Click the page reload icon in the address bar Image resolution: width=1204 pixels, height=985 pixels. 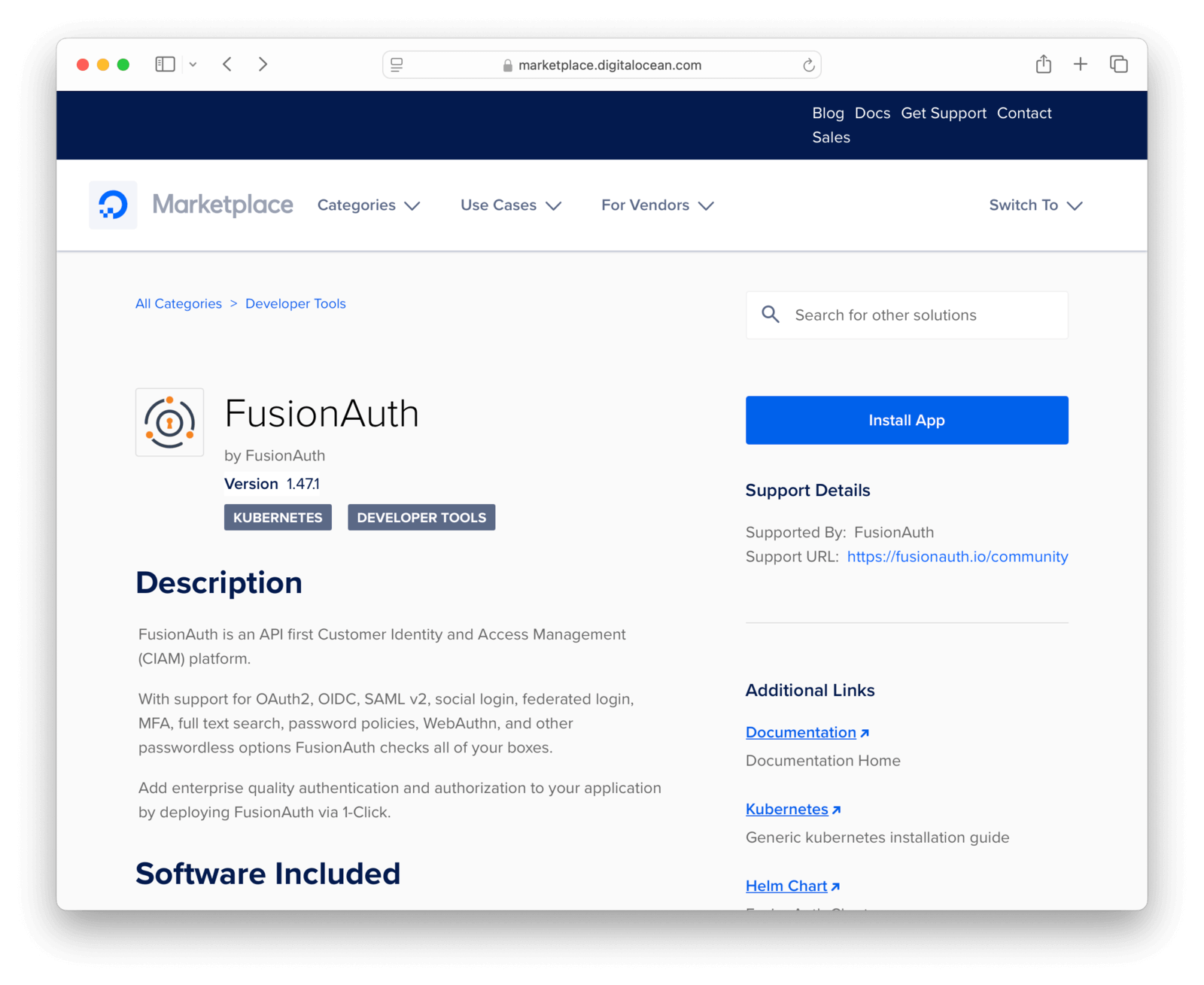(808, 65)
